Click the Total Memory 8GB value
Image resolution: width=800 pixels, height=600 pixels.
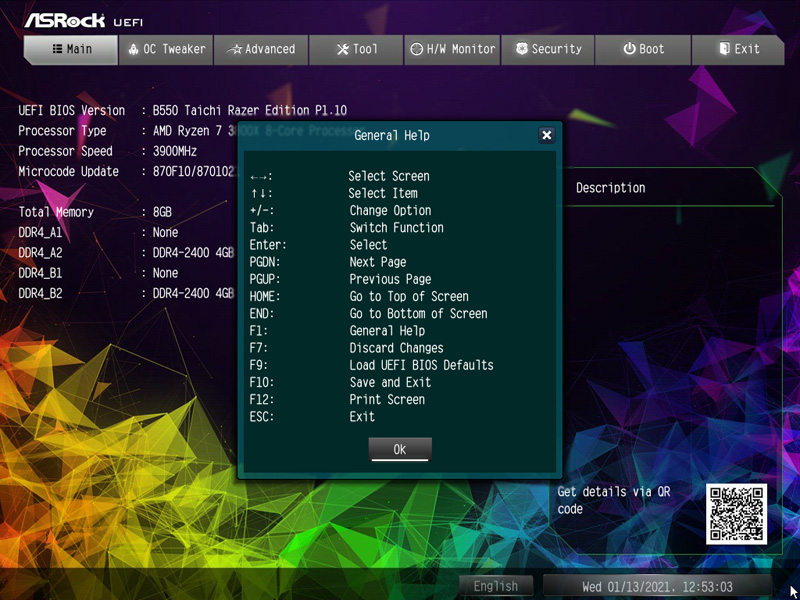tap(162, 212)
